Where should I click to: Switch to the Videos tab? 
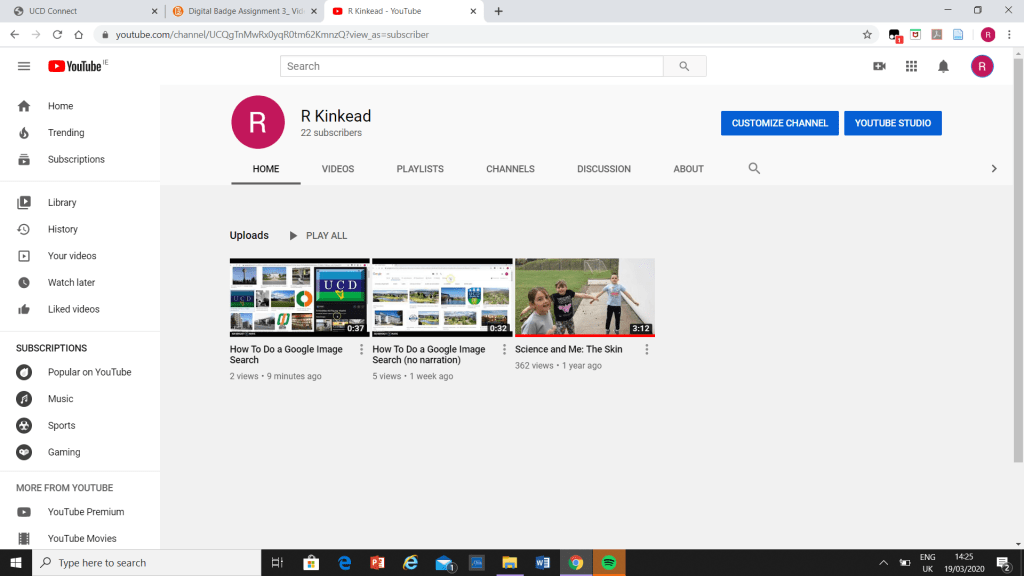tap(338, 169)
